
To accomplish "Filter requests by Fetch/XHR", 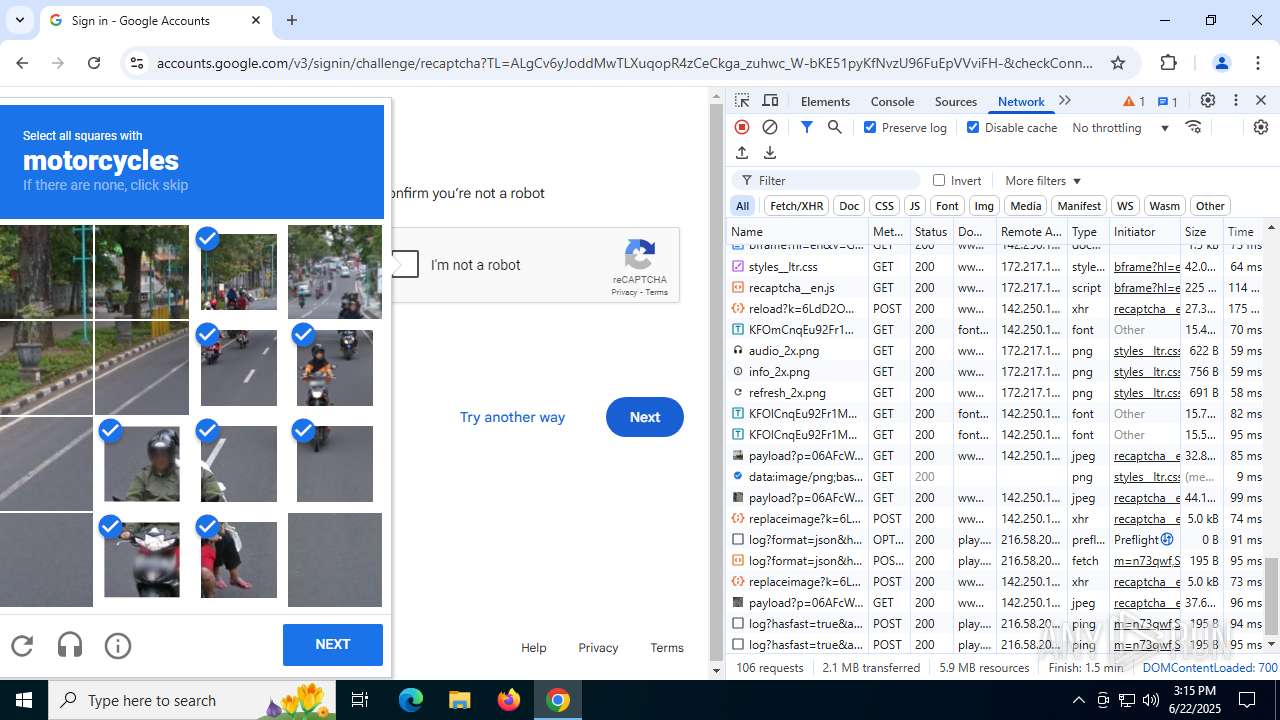I will [x=796, y=206].
